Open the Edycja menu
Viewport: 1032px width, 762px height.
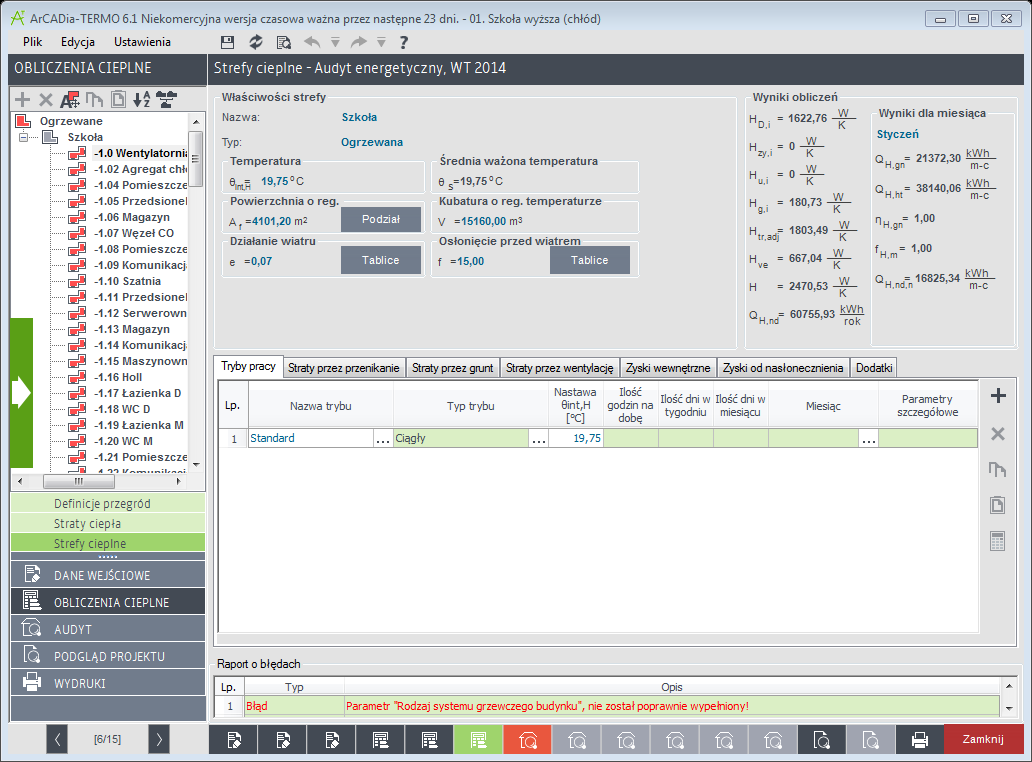click(78, 41)
